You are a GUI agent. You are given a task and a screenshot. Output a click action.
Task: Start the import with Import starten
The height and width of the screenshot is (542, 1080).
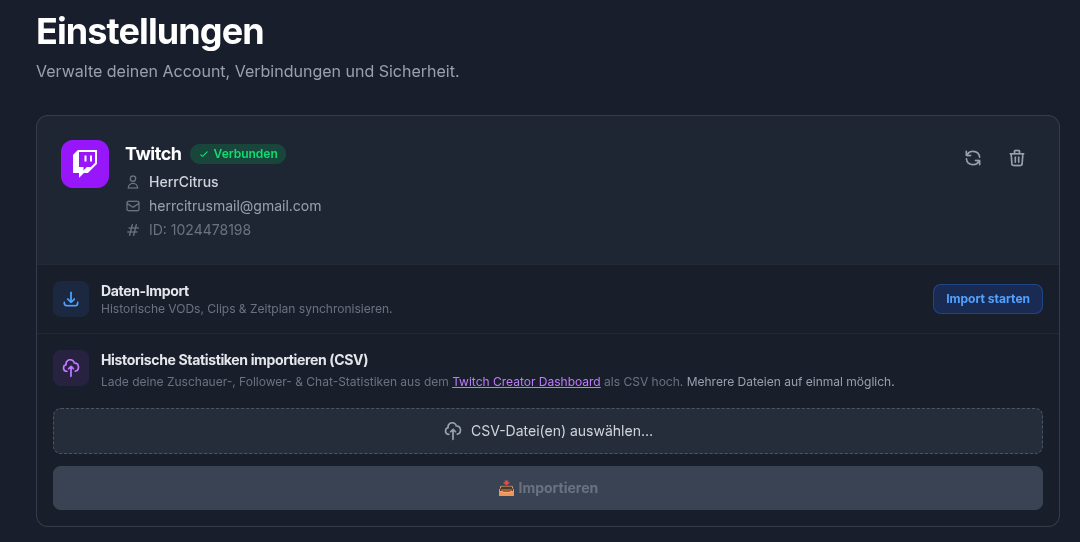click(x=988, y=299)
